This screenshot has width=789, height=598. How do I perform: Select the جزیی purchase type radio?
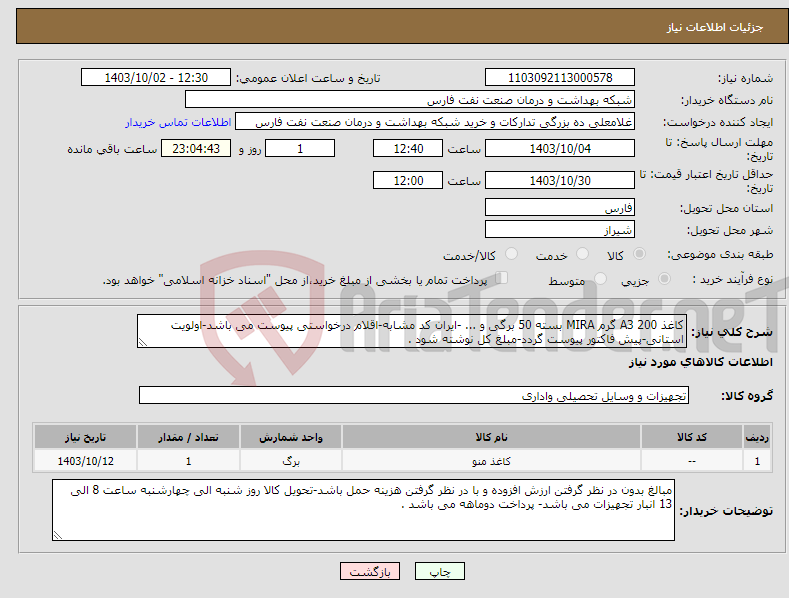coord(664,279)
